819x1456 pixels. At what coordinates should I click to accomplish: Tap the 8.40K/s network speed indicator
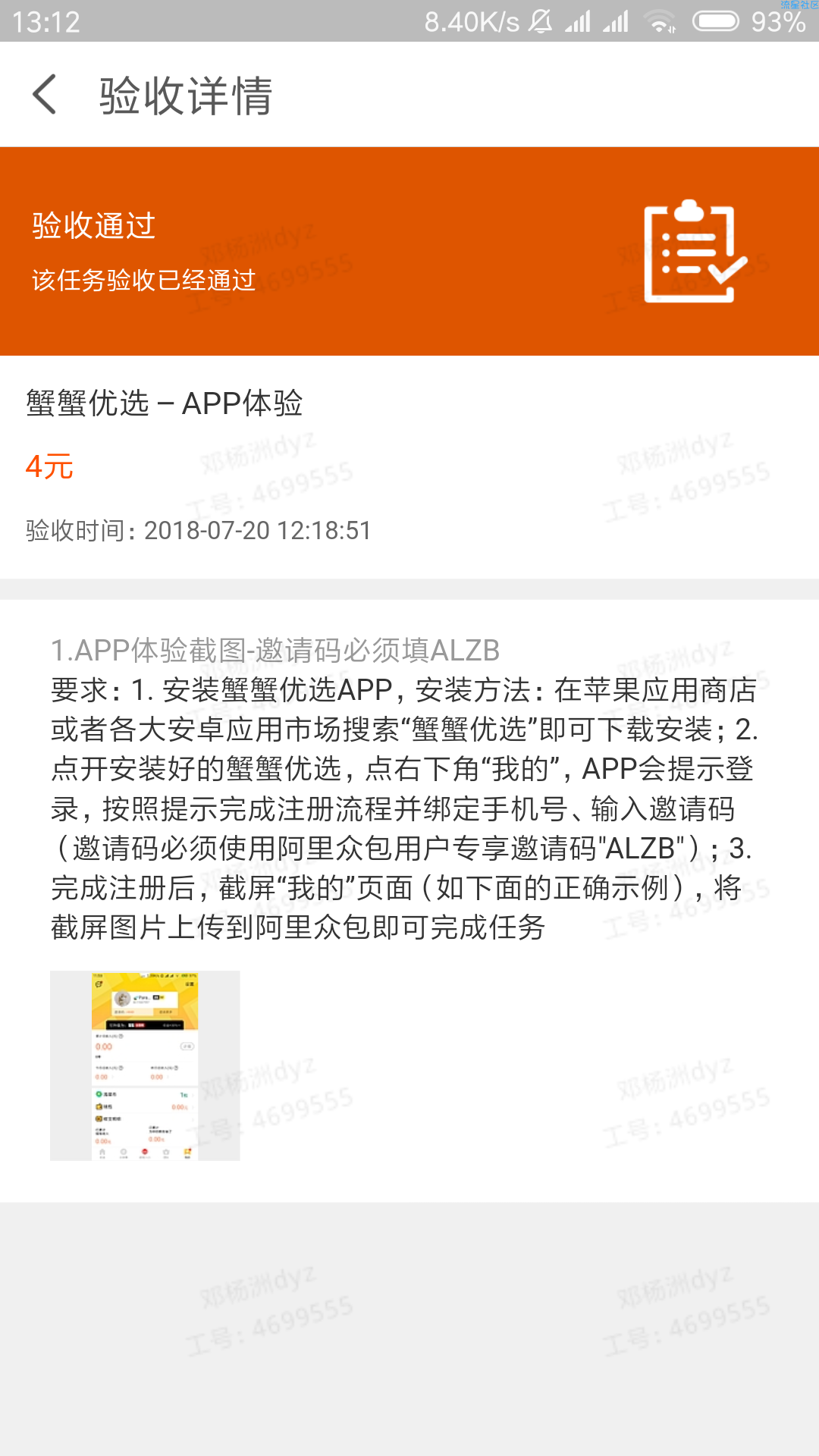[x=472, y=22]
